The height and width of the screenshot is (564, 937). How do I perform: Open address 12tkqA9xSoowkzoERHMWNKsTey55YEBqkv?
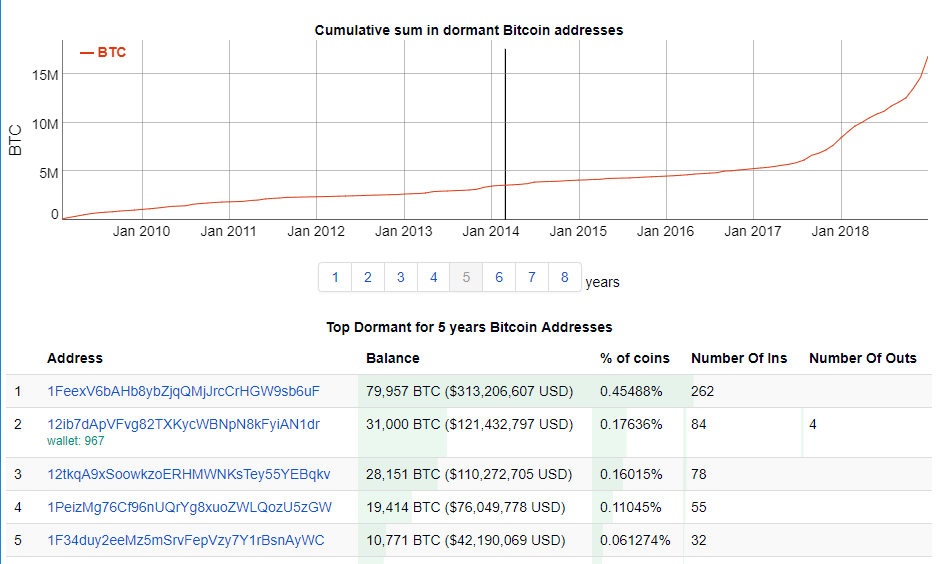pos(189,474)
